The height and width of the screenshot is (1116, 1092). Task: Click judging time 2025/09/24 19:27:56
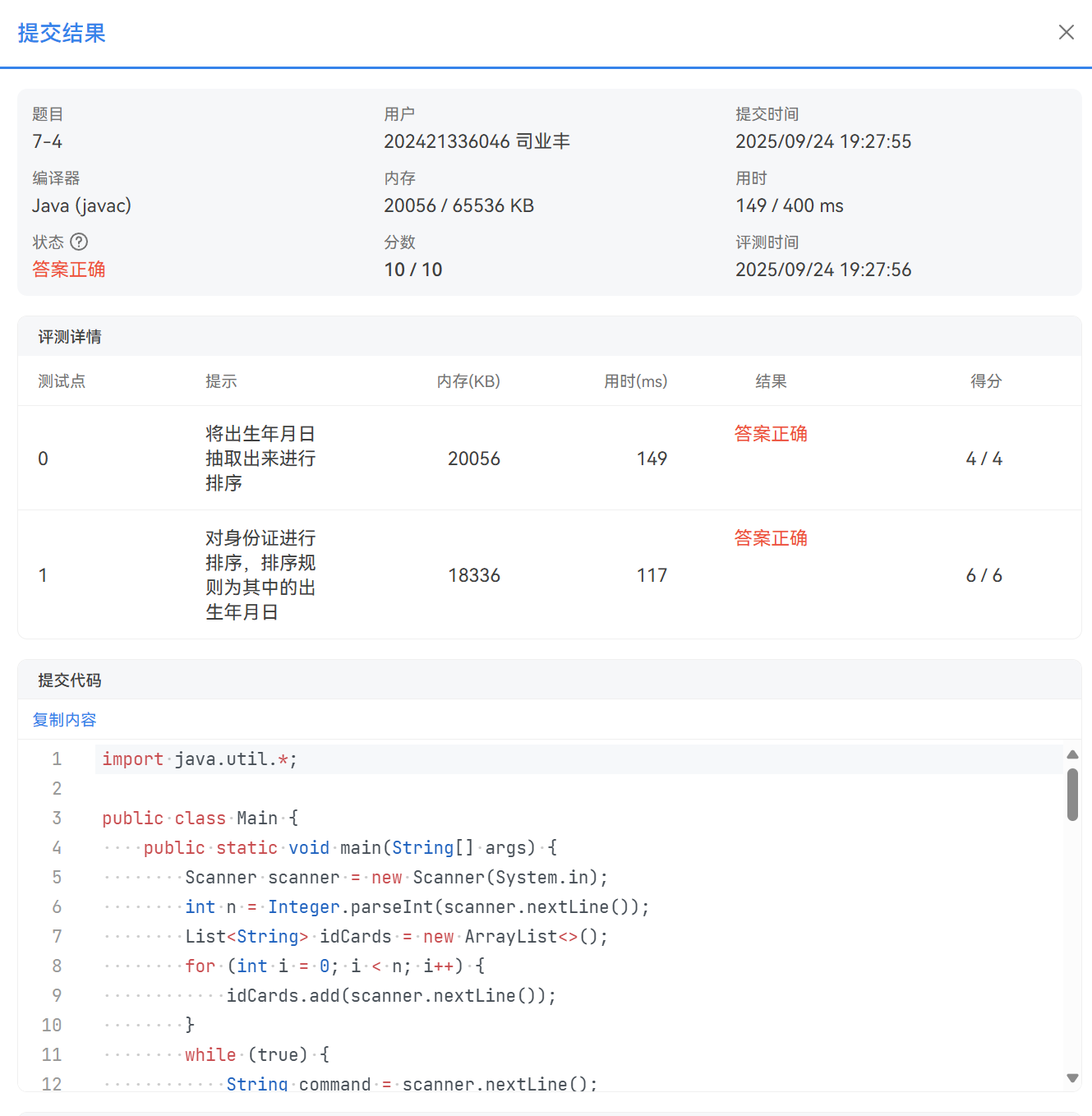tap(823, 270)
